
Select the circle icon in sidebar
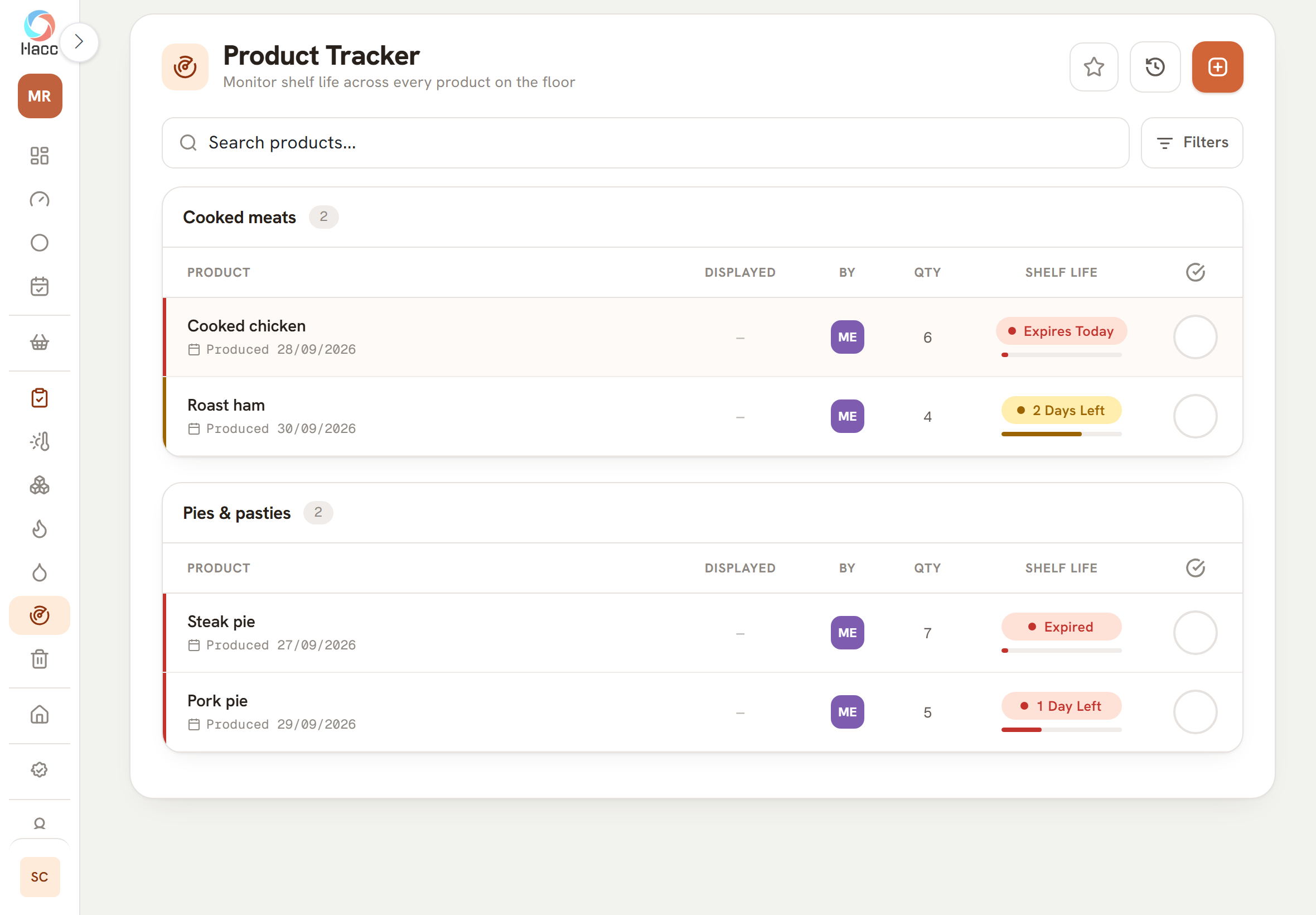click(40, 243)
